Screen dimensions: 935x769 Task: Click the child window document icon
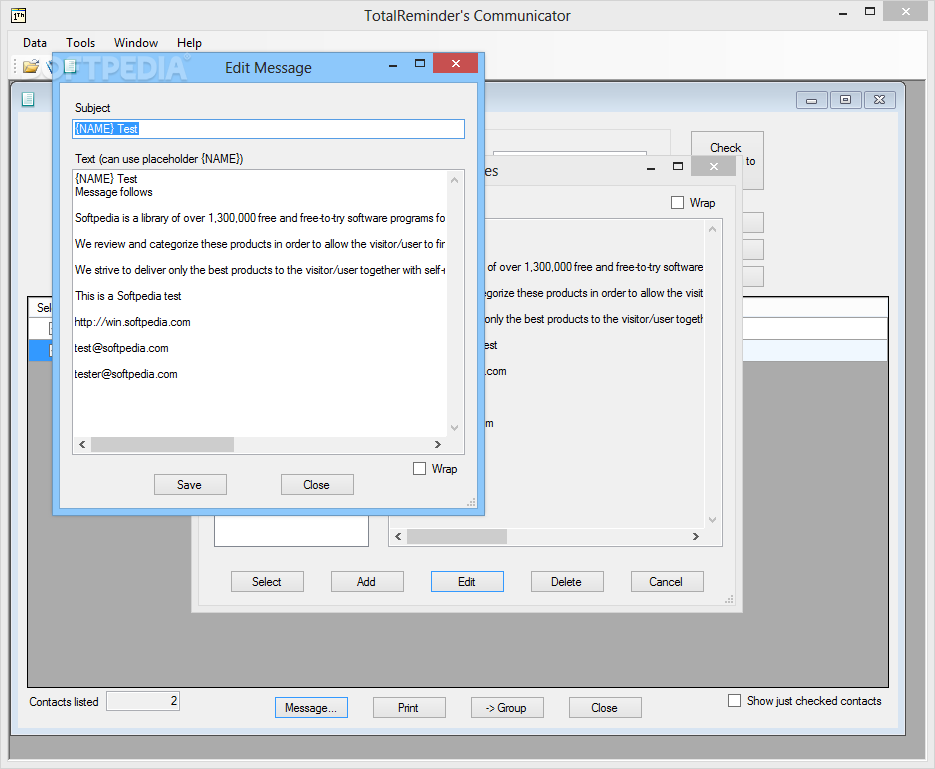point(28,99)
